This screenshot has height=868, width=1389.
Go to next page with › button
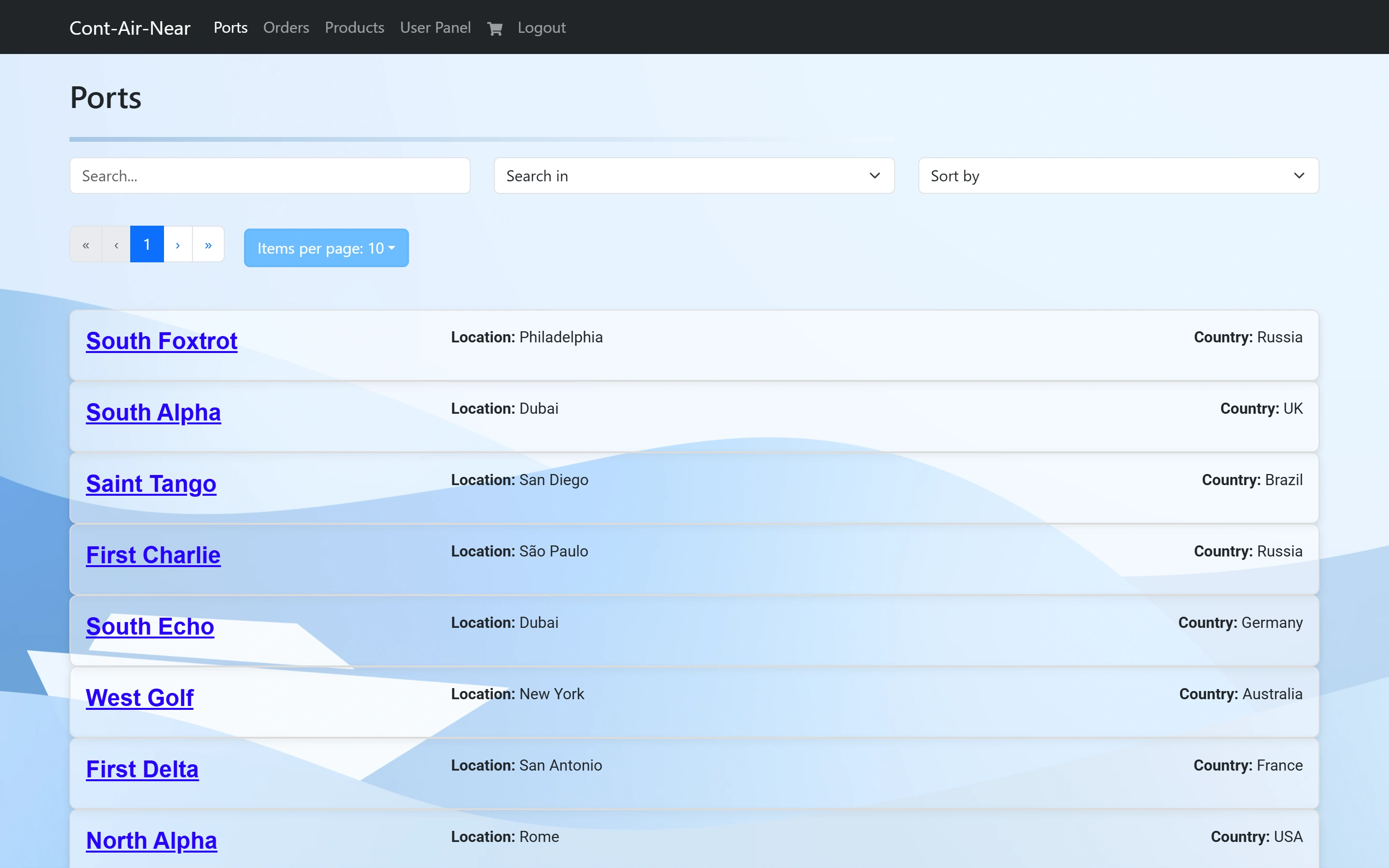pos(178,244)
